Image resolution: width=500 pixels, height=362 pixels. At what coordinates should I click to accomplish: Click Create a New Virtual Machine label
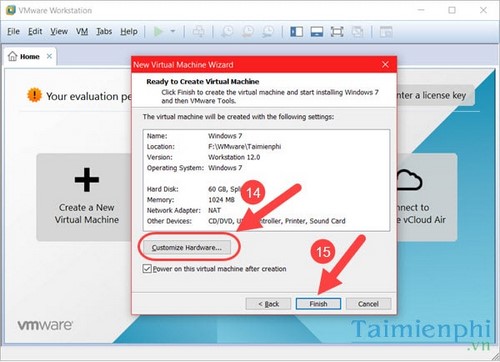click(87, 213)
